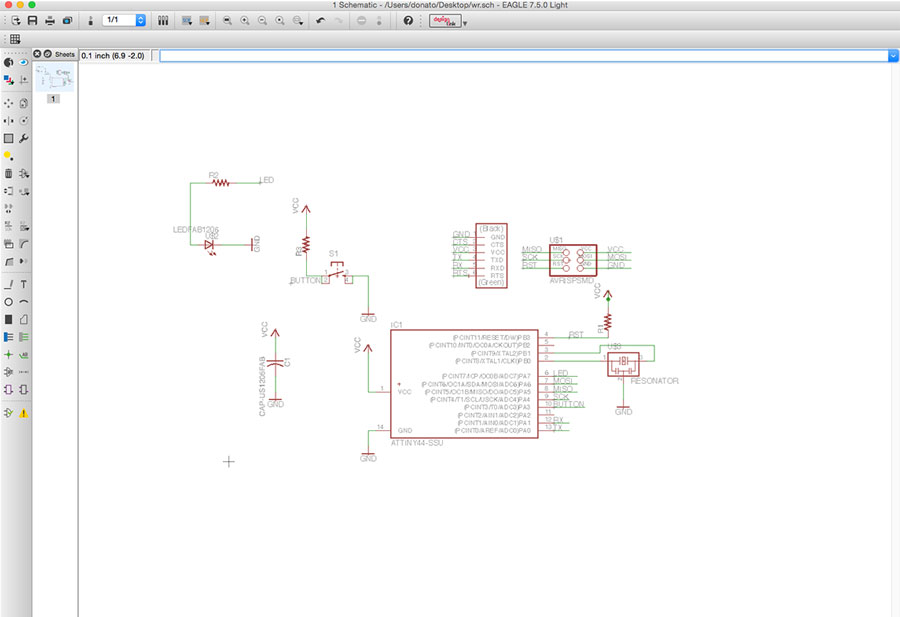Click the Zoom to fit icon
Image resolution: width=900 pixels, height=617 pixels.
click(x=227, y=21)
